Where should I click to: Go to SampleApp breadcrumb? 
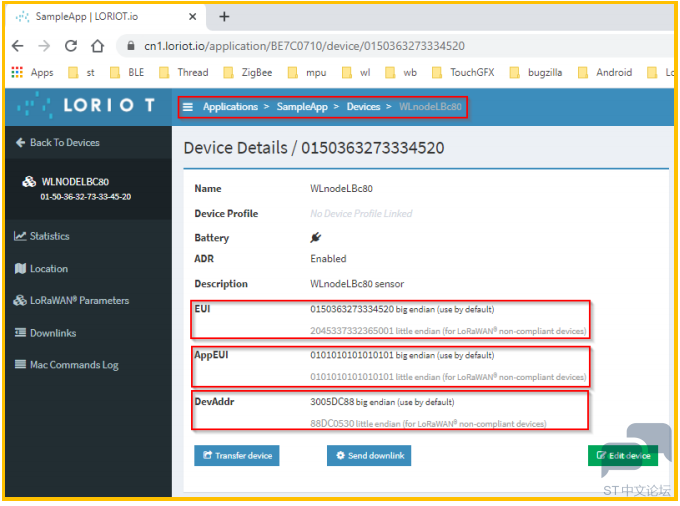(x=302, y=107)
